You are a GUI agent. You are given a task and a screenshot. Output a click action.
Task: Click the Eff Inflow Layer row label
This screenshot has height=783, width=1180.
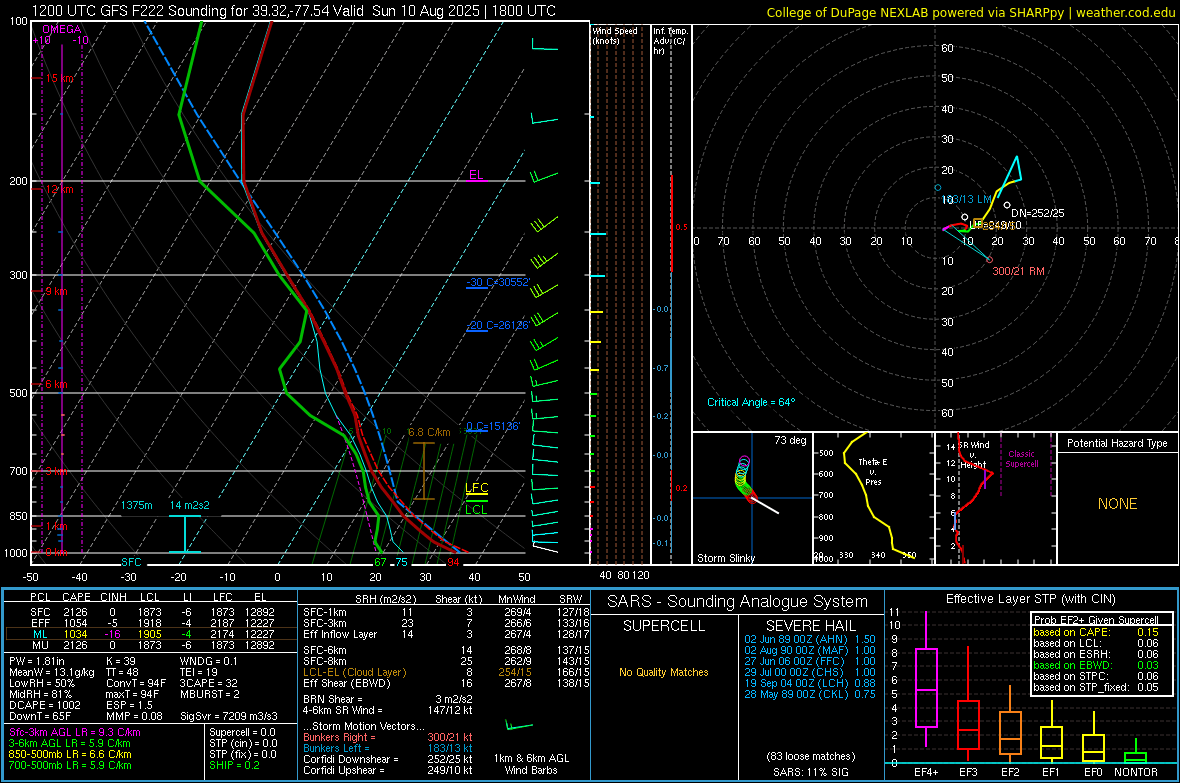339,634
